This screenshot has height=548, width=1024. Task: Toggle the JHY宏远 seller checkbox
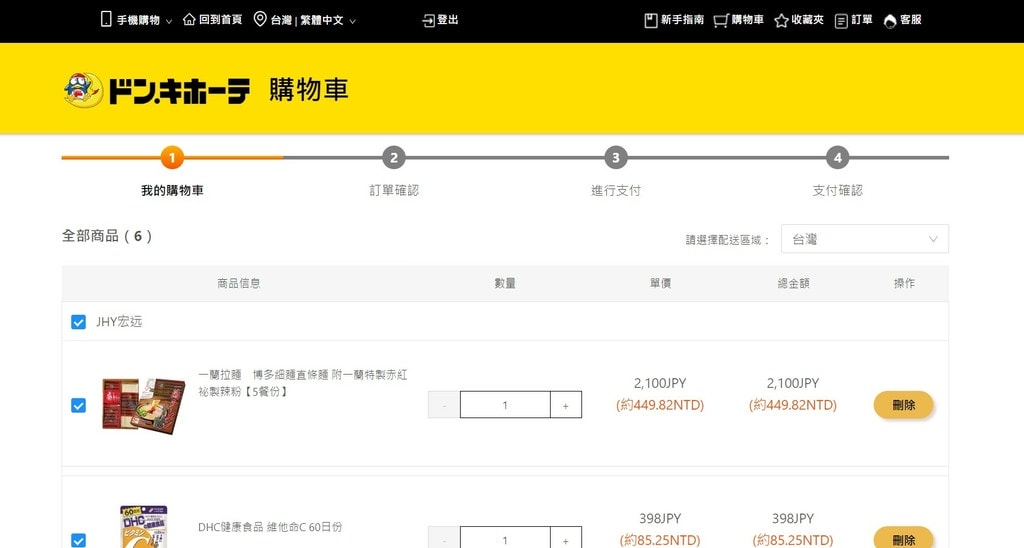78,322
